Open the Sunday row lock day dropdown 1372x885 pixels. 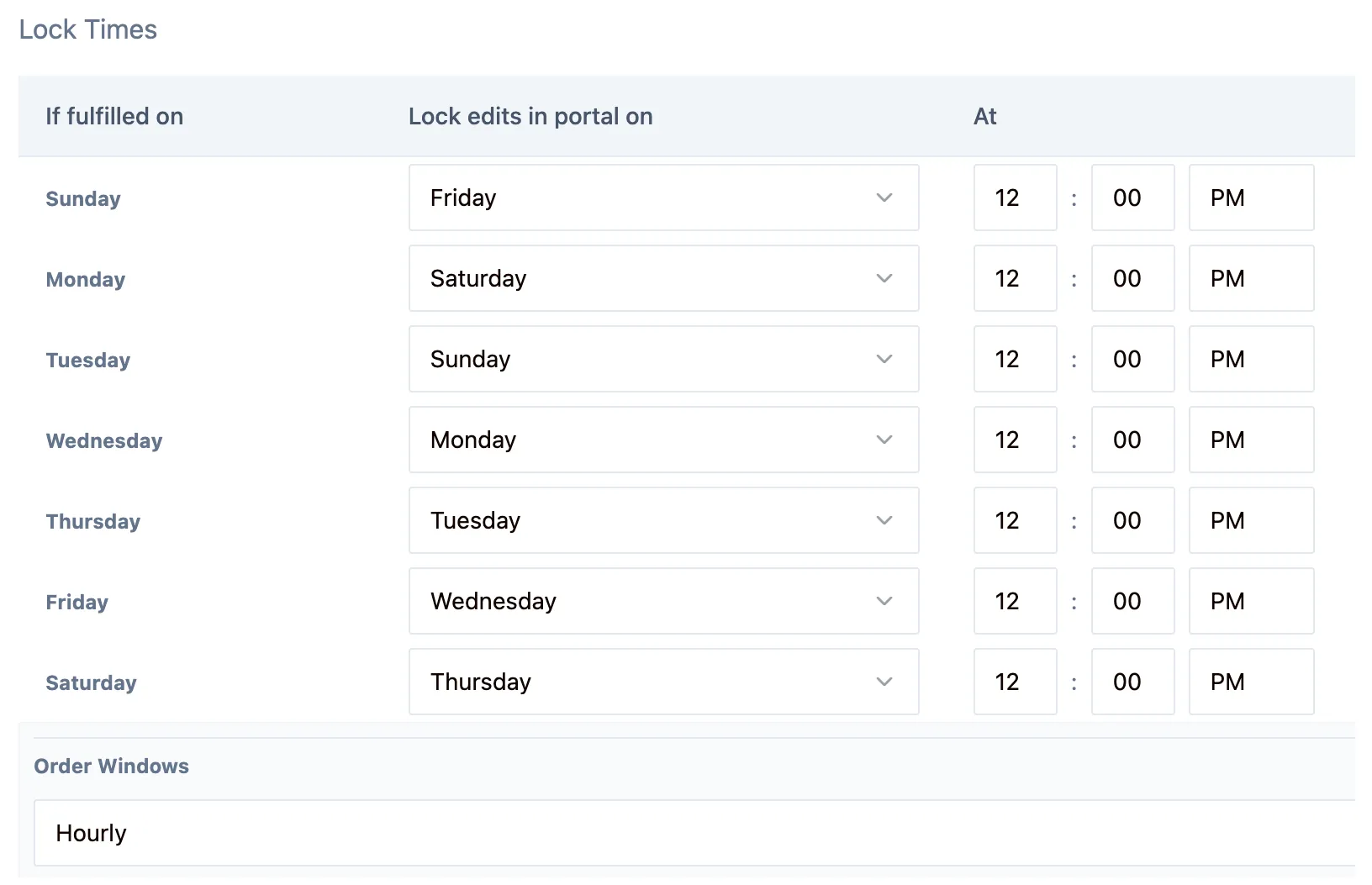pyautogui.click(x=662, y=198)
